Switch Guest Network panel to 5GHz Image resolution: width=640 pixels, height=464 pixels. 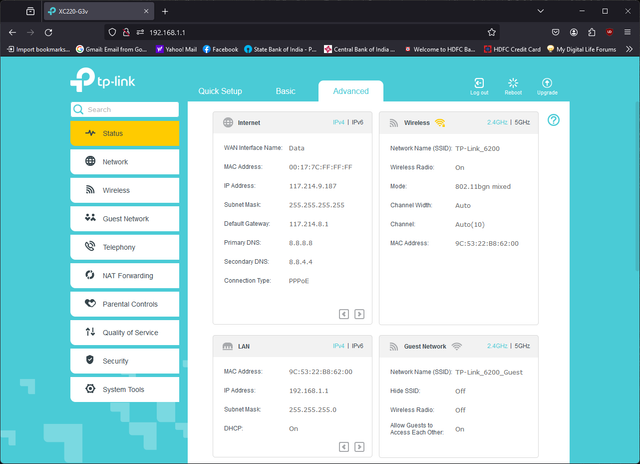(522, 346)
